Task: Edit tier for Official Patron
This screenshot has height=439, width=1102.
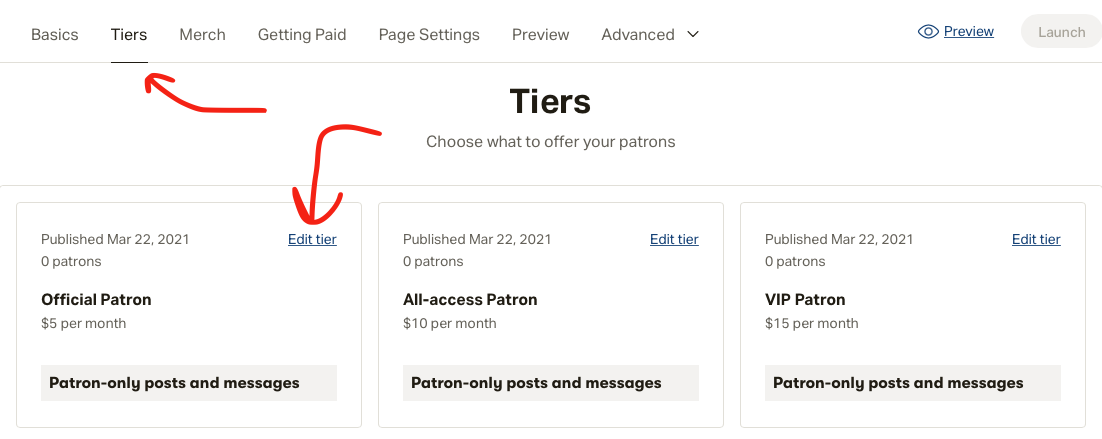Action: [312, 239]
